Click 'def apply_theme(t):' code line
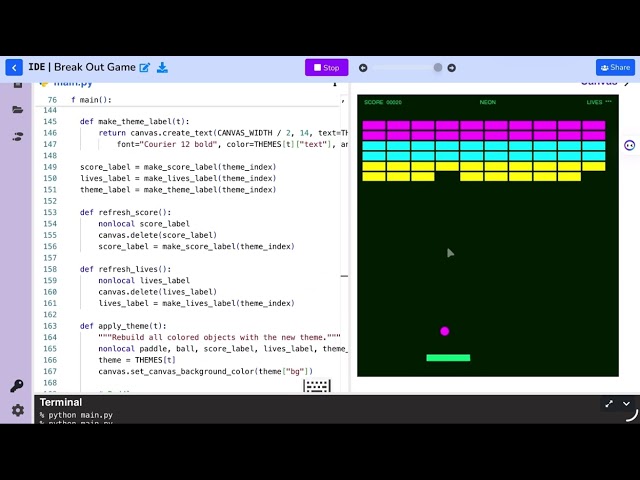The width and height of the screenshot is (640, 480). pos(123,326)
